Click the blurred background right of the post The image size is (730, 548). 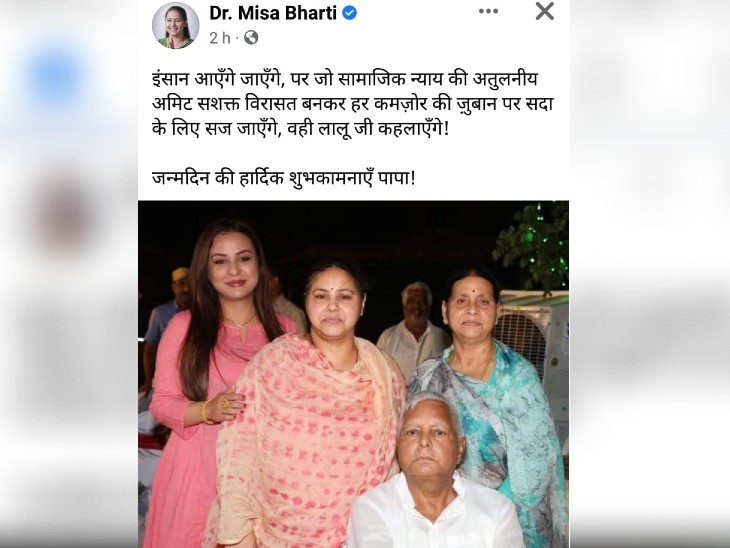tap(649, 274)
